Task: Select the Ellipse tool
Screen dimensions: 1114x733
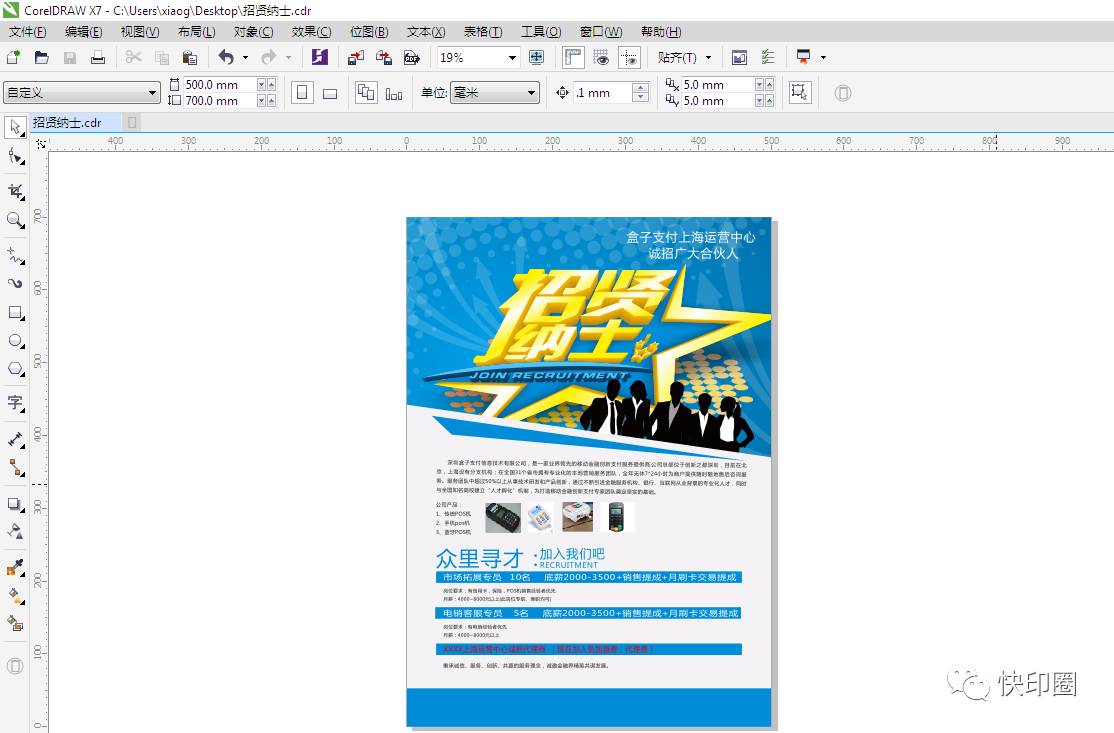Action: (x=15, y=341)
